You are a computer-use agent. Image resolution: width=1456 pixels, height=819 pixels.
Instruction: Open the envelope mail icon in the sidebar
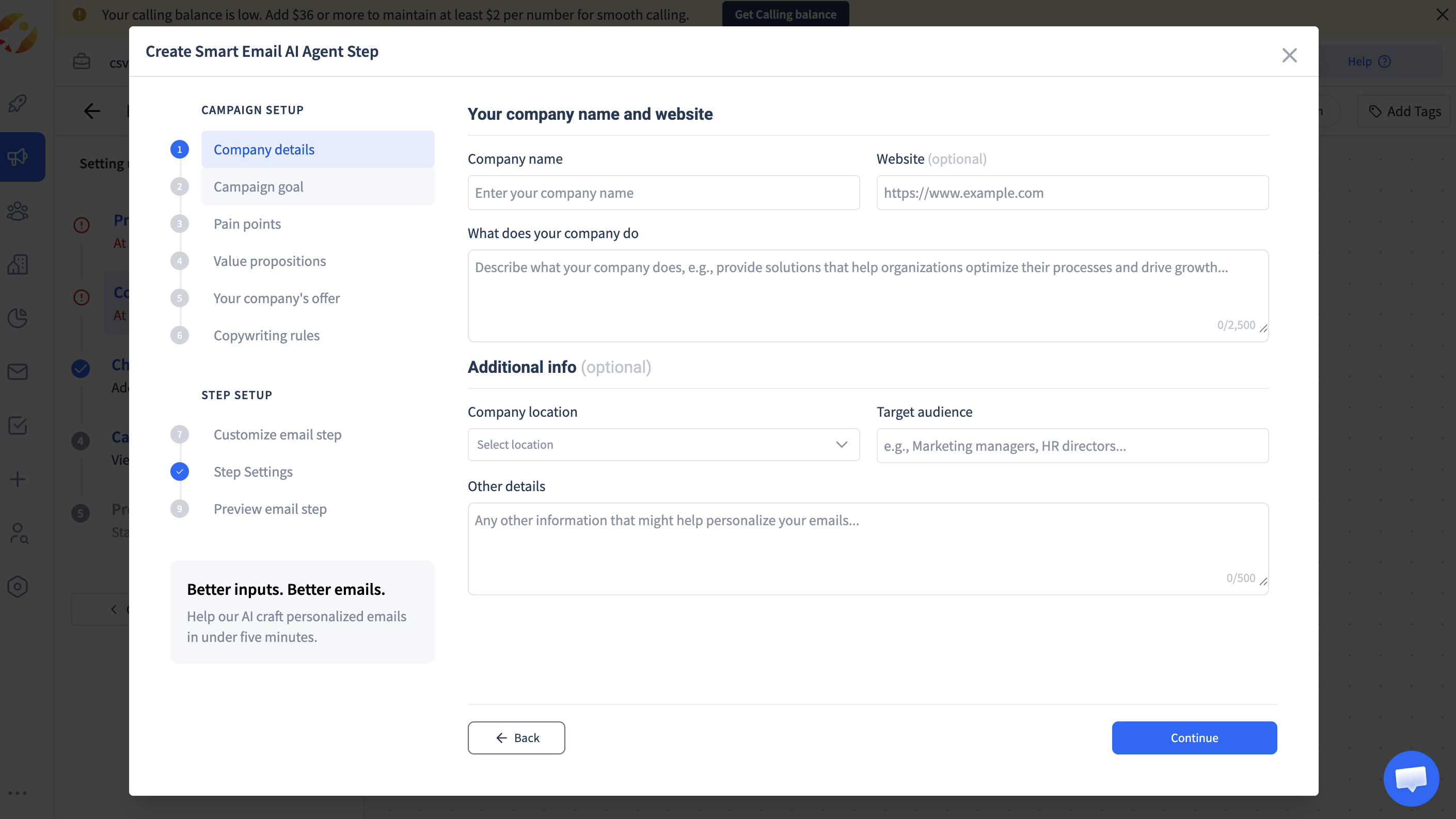tap(18, 372)
